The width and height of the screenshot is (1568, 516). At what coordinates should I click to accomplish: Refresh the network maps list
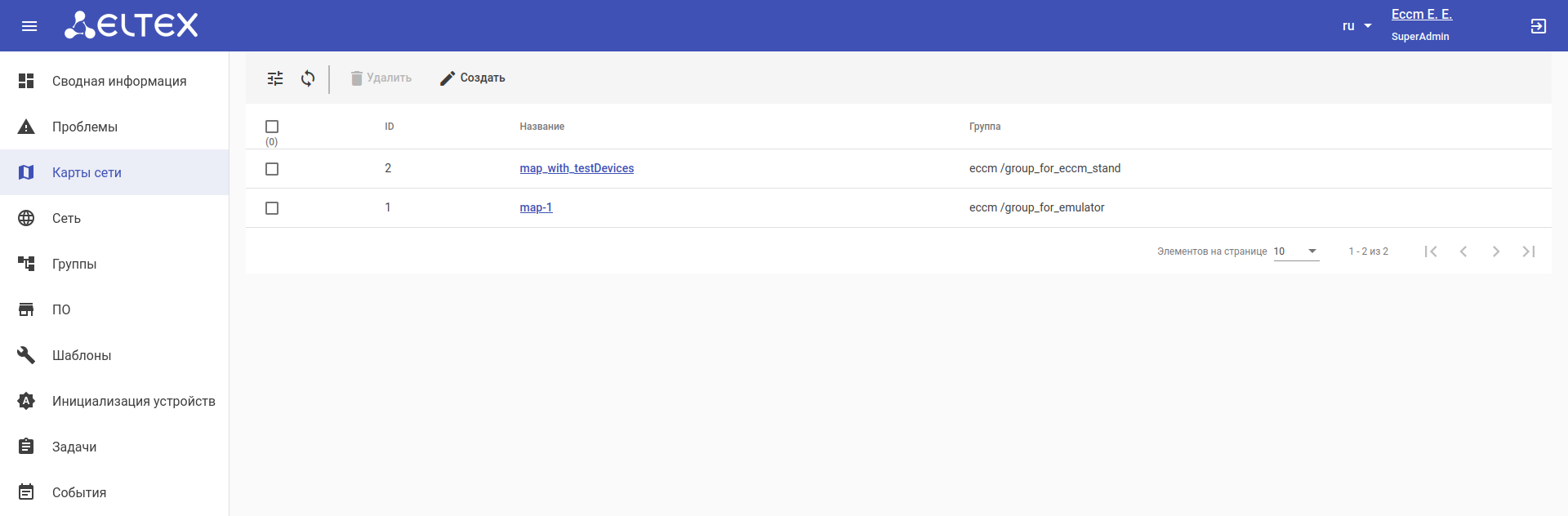pos(308,78)
